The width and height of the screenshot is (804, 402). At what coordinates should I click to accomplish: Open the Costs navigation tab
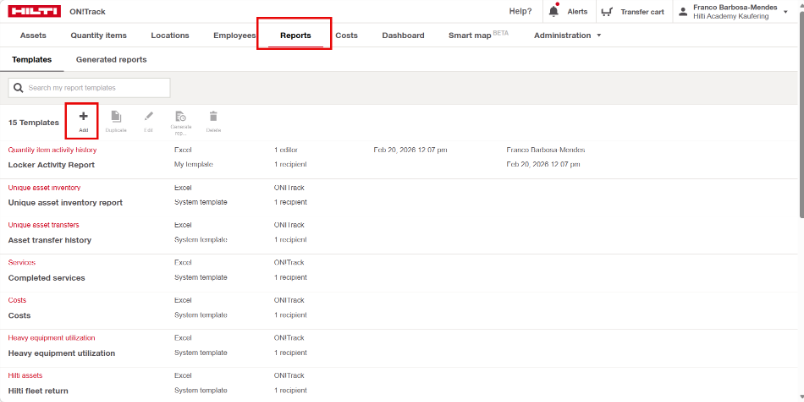pos(347,35)
